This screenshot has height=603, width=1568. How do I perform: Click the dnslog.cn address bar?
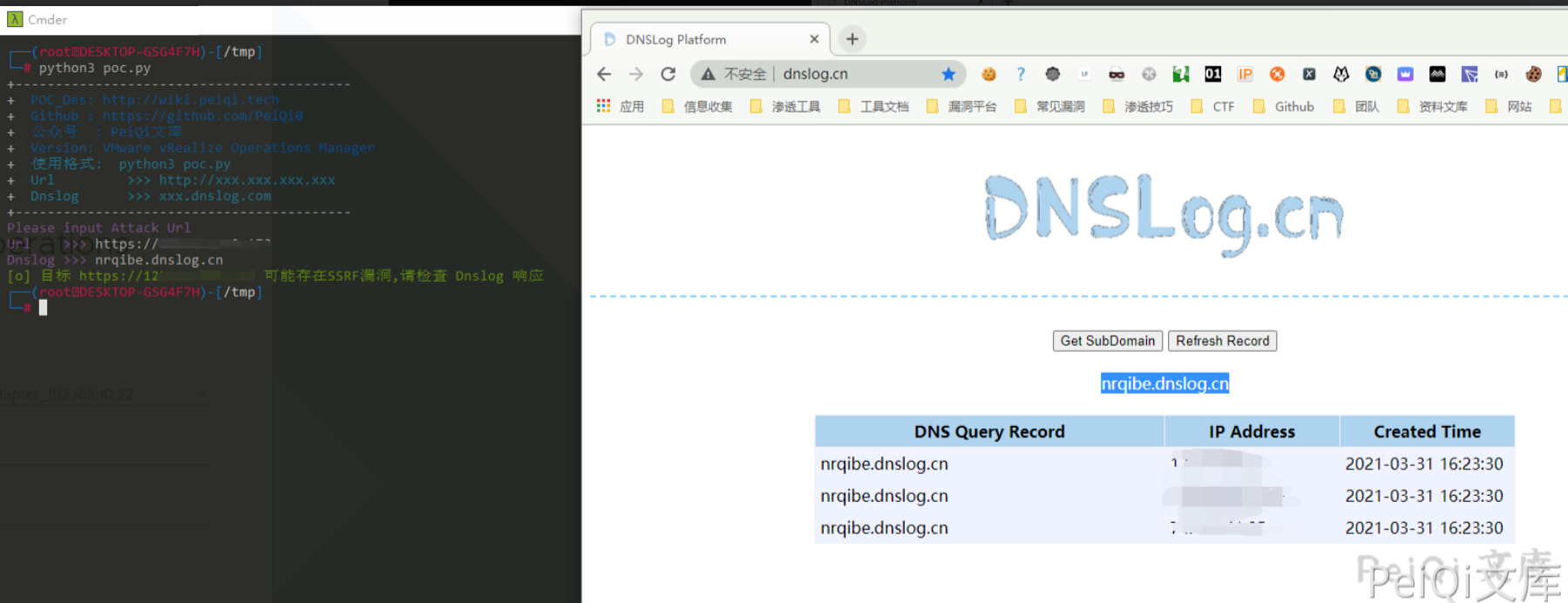854,74
